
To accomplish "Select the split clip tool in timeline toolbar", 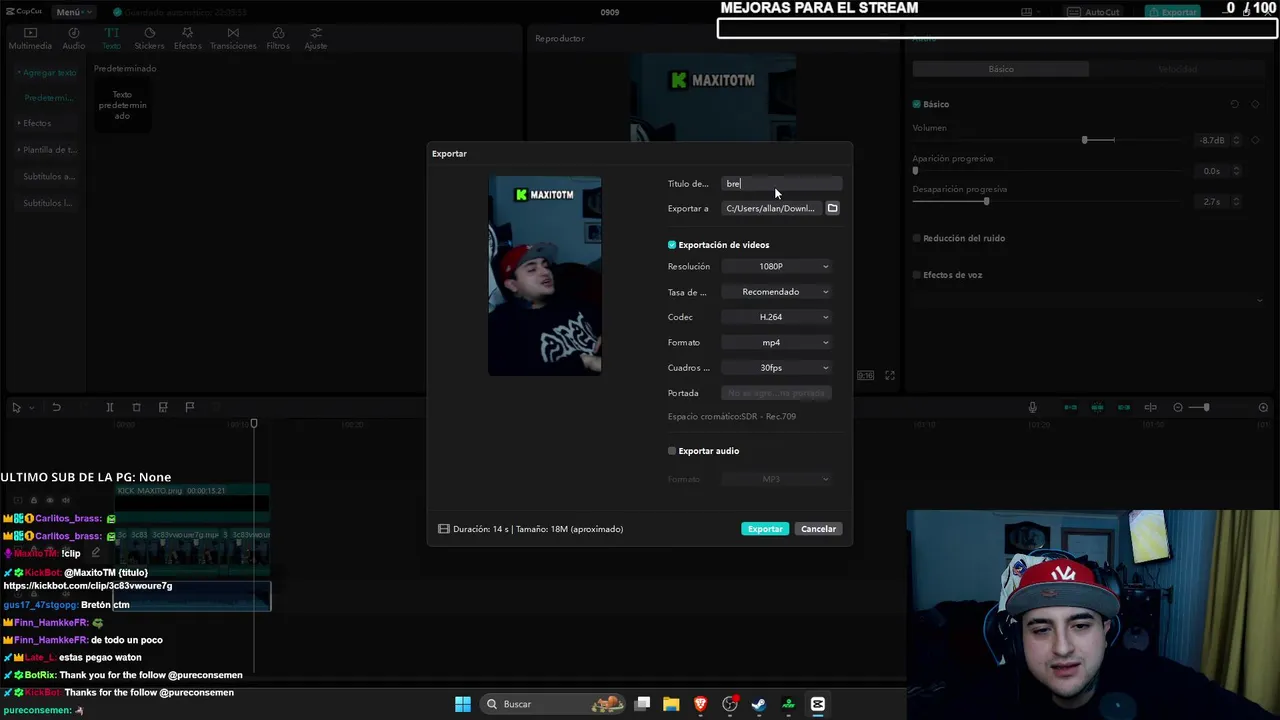I will click(x=110, y=407).
